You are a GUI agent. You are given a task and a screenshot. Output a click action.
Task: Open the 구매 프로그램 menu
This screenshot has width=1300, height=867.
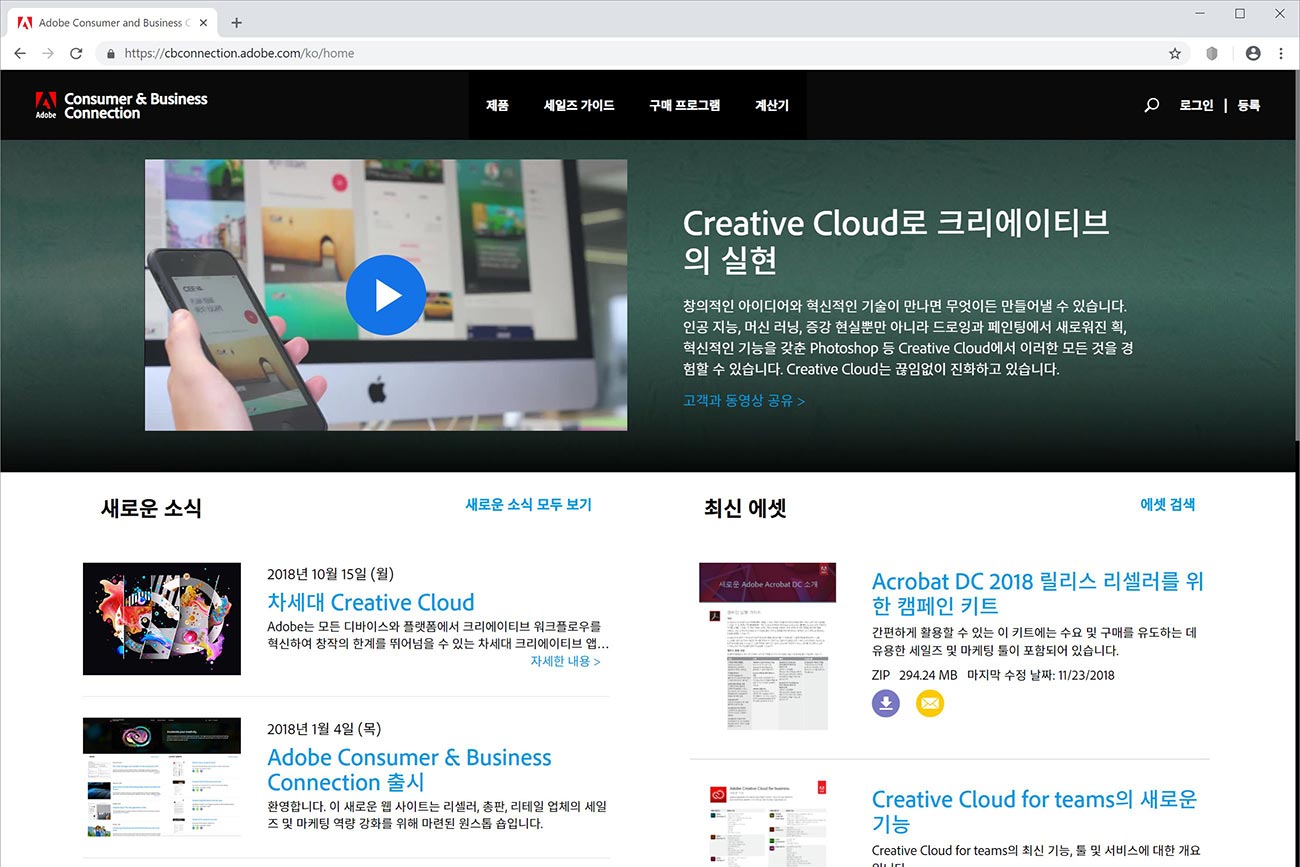[684, 105]
